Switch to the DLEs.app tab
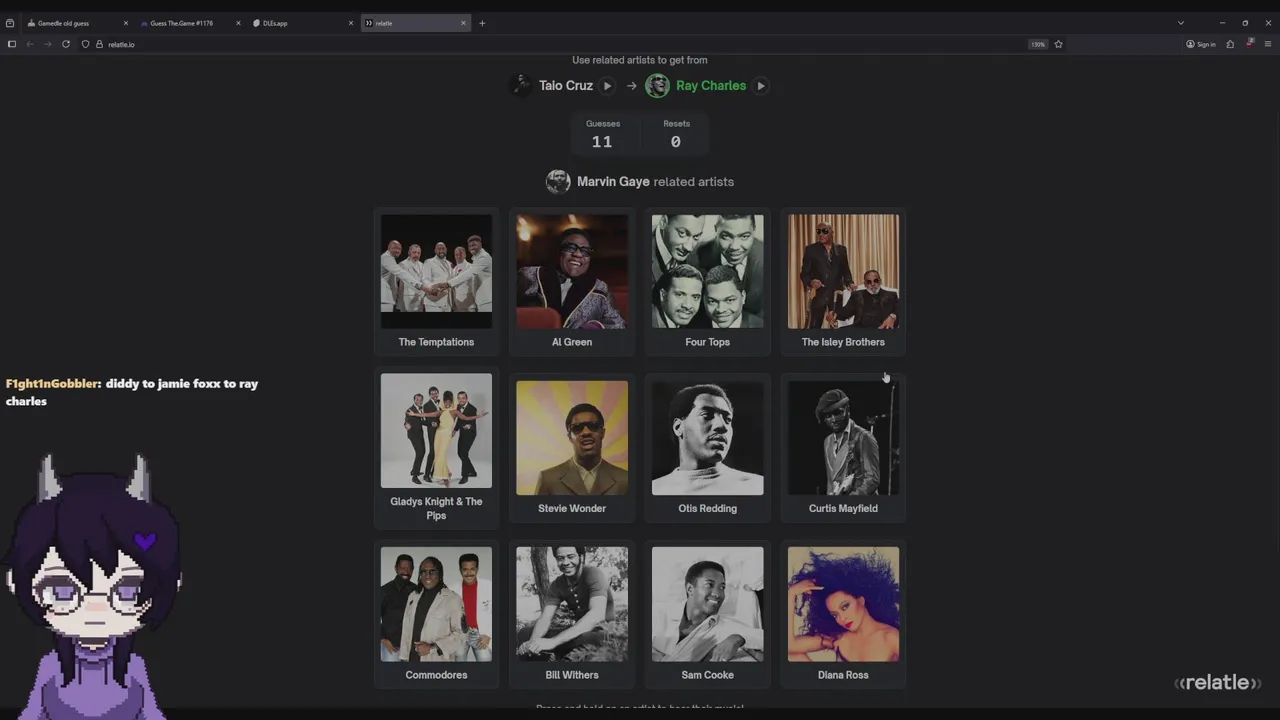Image resolution: width=1280 pixels, height=720 pixels. (302, 23)
